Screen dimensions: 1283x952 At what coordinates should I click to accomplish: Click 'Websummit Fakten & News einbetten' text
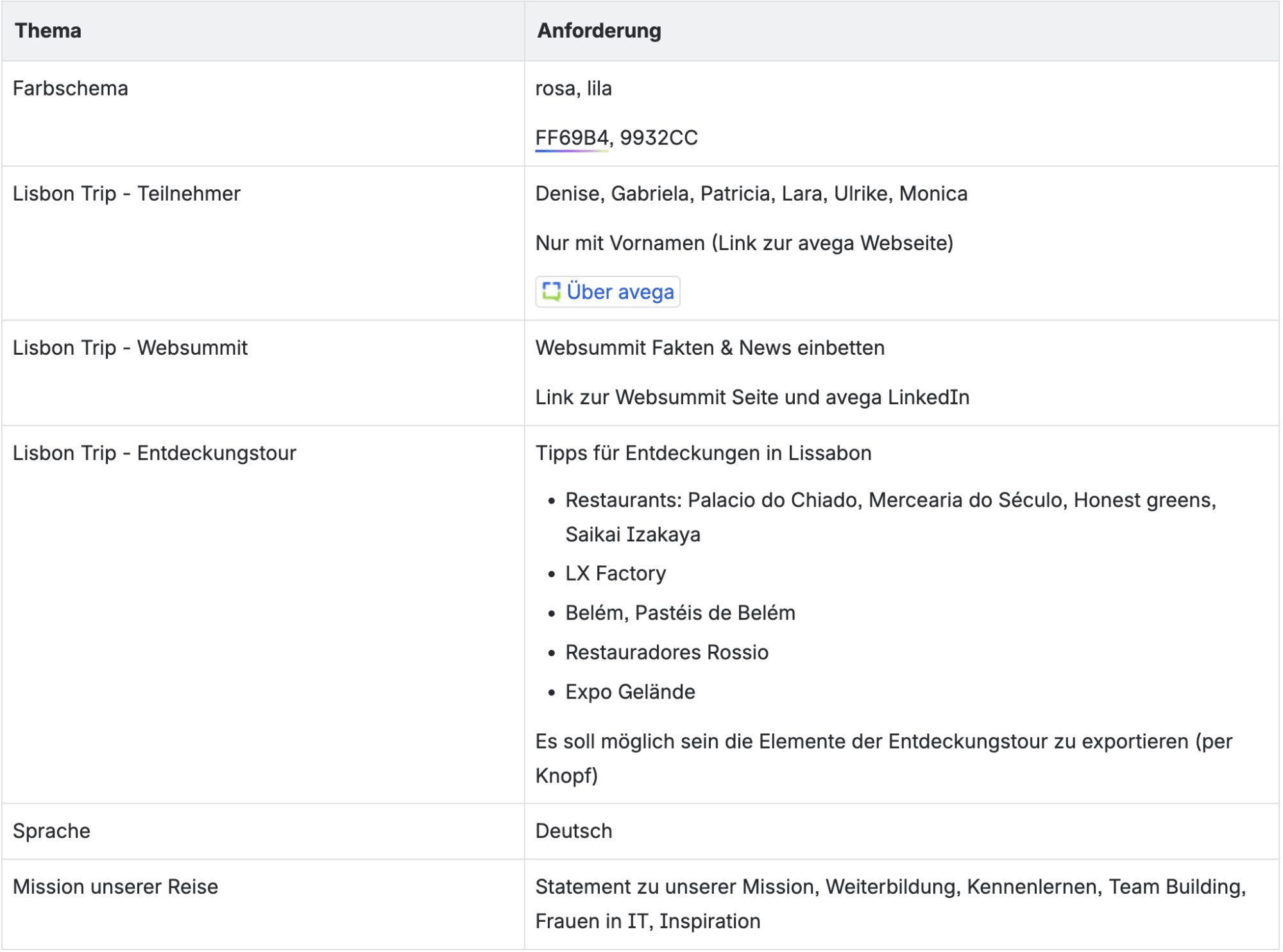[x=710, y=348]
